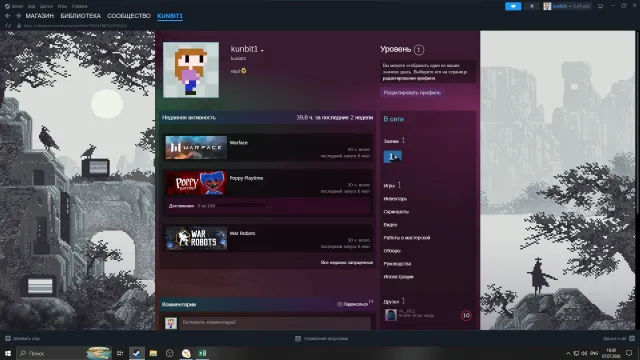Open the Warface game link
The width and height of the screenshot is (640, 360).
pyautogui.click(x=239, y=142)
